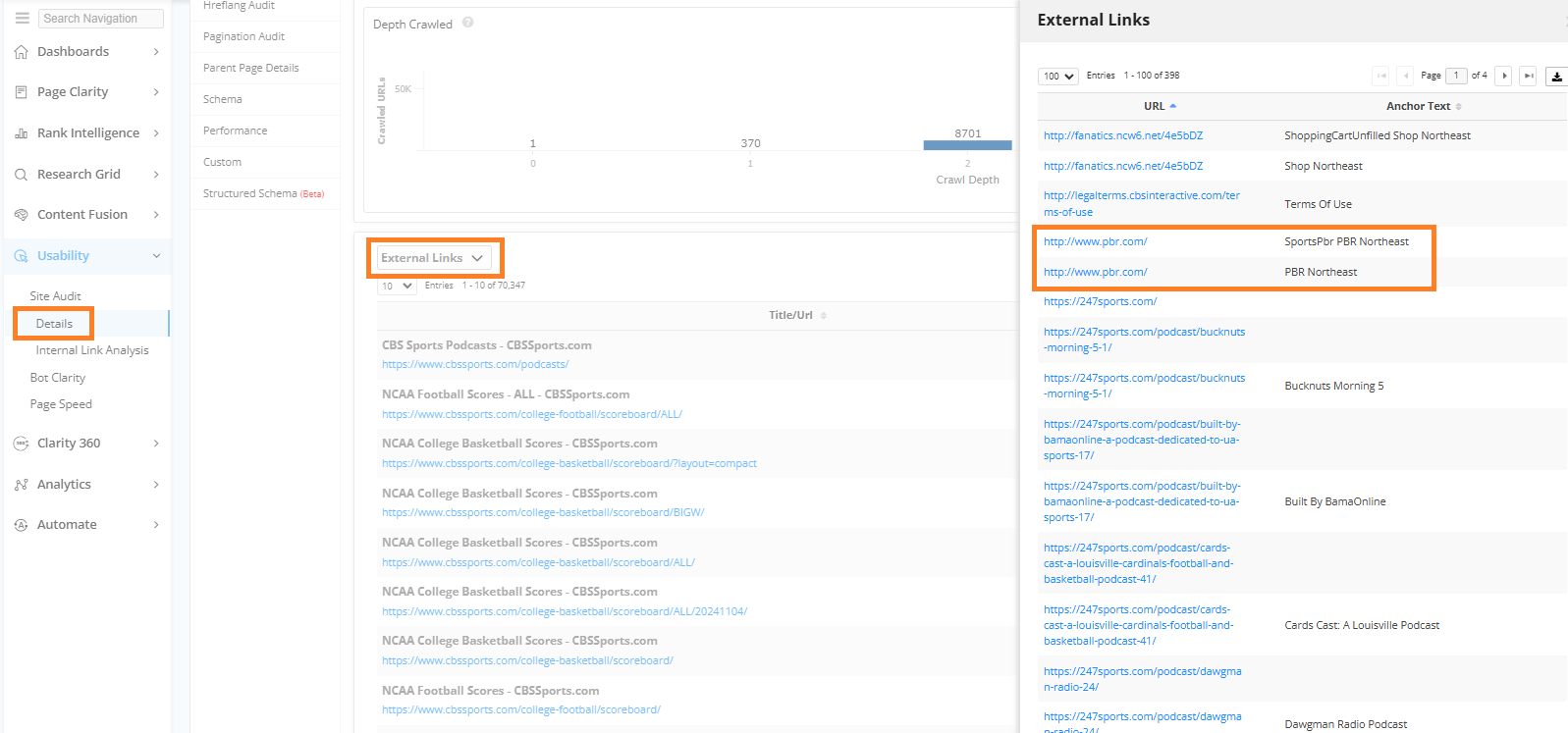Open the 100 entries per page dropdown
The width and height of the screenshot is (1568, 733).
1057,76
